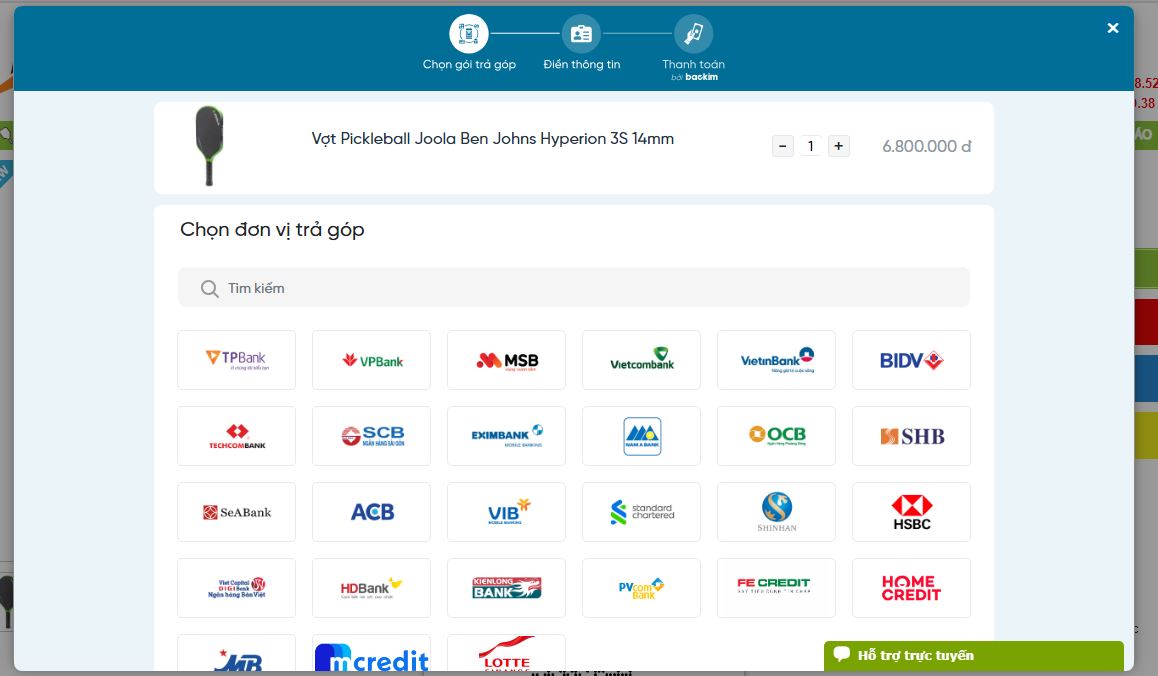Choose FE Credit as installment provider

(776, 588)
